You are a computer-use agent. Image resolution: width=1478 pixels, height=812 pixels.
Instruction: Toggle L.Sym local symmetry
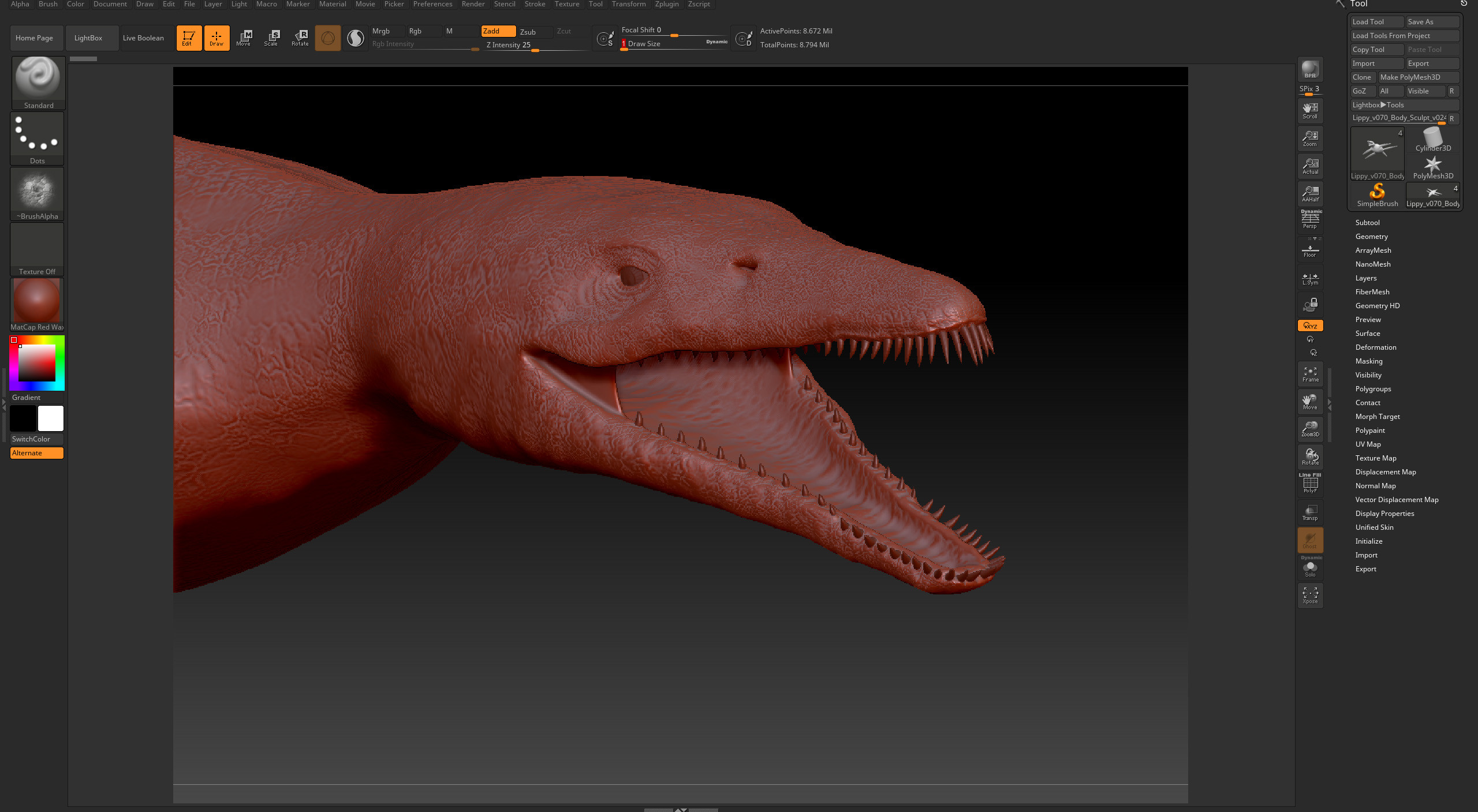pos(1310,278)
